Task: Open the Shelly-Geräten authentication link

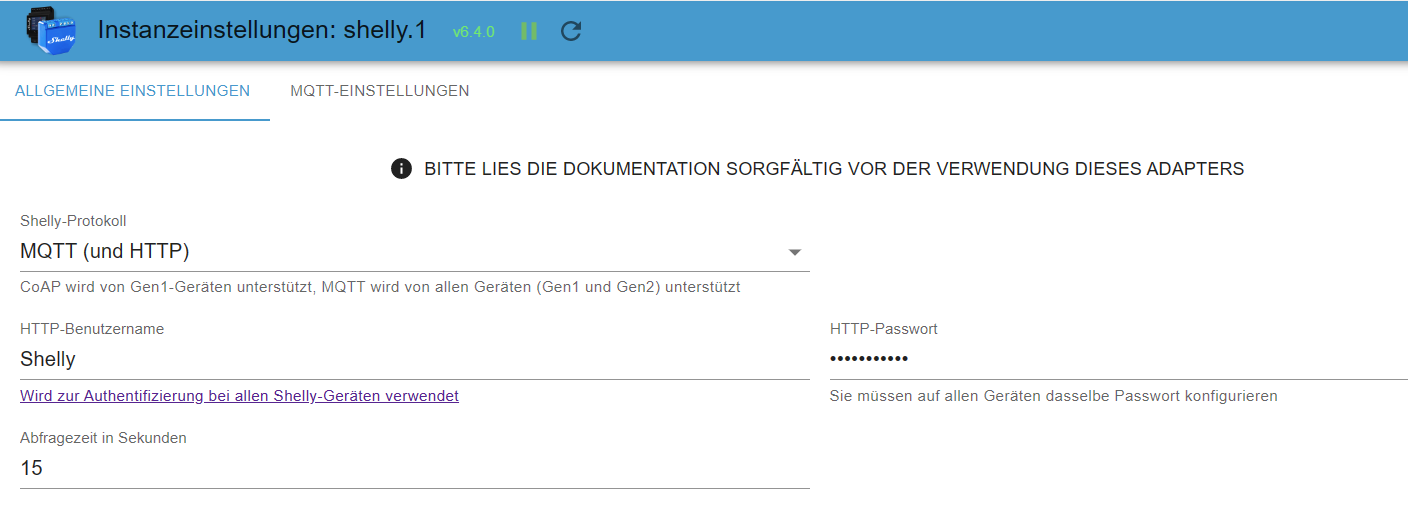Action: click(x=239, y=396)
